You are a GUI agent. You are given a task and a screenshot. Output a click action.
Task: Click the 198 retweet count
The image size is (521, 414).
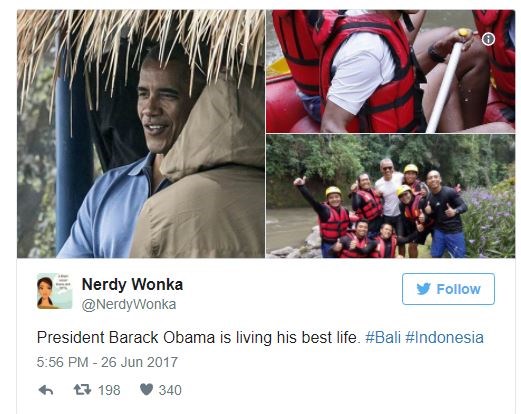[x=109, y=390]
